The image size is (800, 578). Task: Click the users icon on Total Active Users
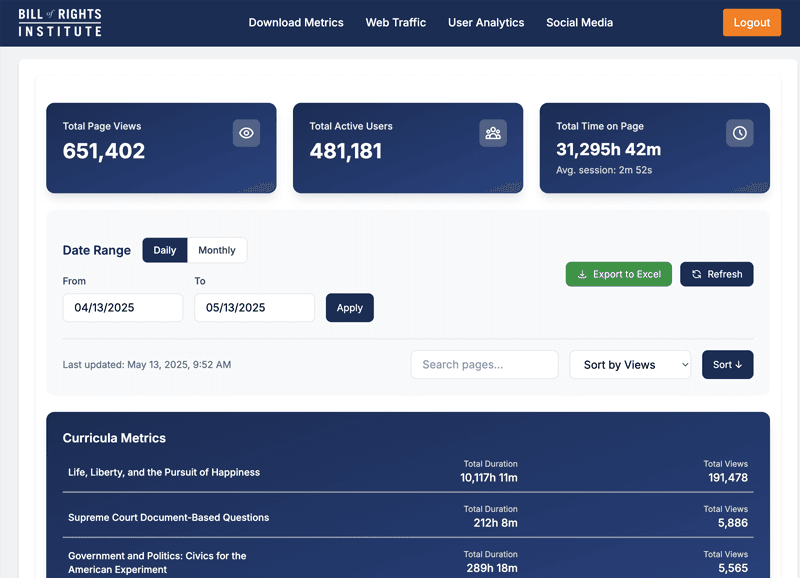coord(493,133)
